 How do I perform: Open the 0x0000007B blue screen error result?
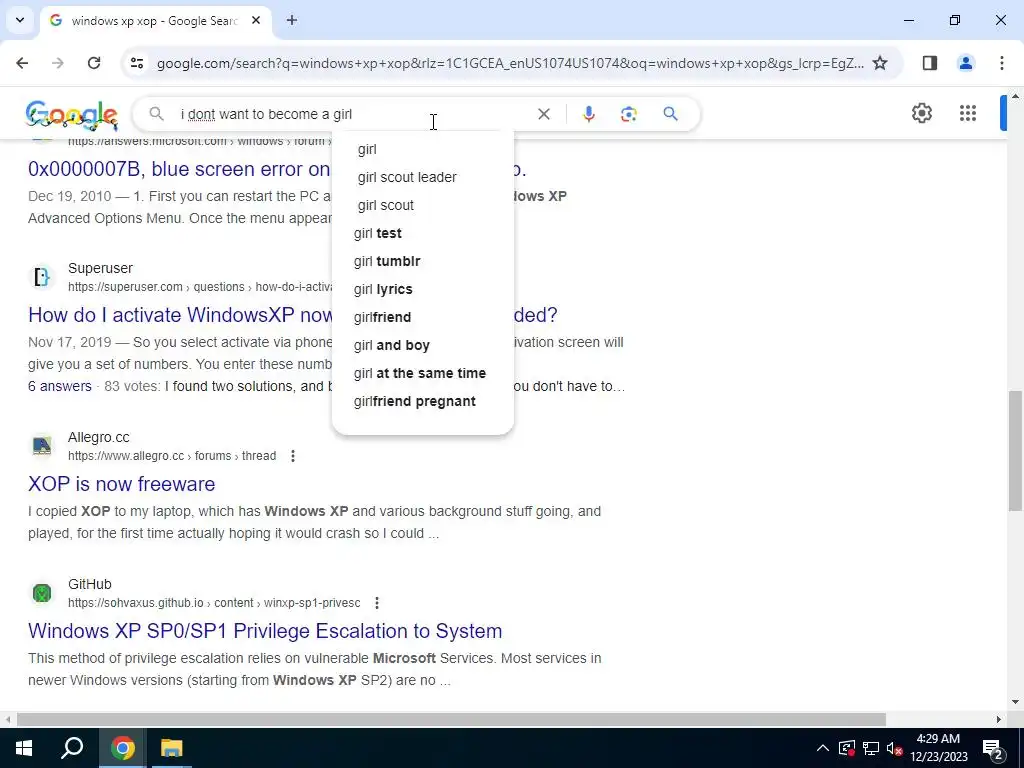(179, 169)
